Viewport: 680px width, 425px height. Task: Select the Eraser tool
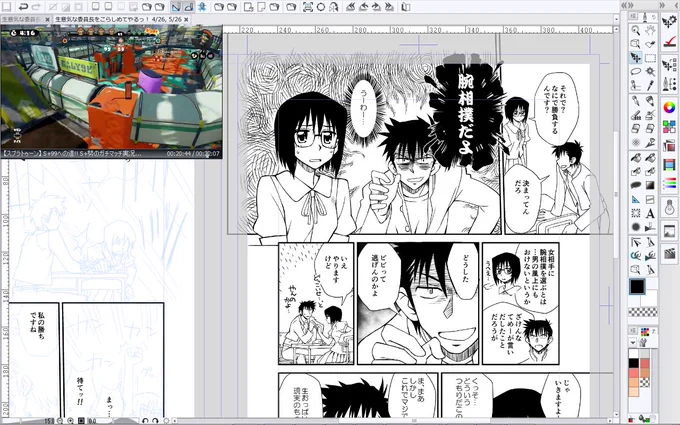click(635, 129)
